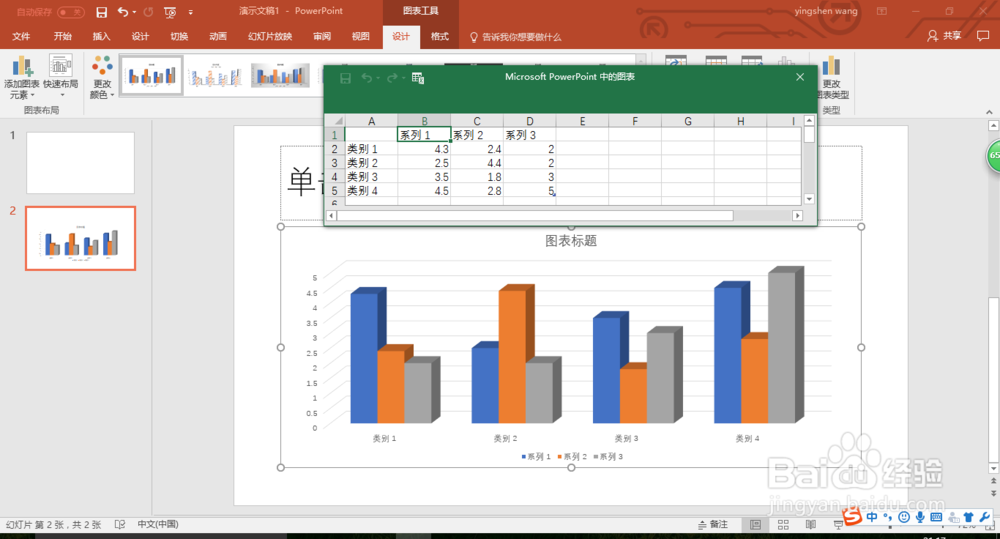The image size is (1000, 539).
Task: Click cell C1 containing 系列 2
Action: point(477,135)
